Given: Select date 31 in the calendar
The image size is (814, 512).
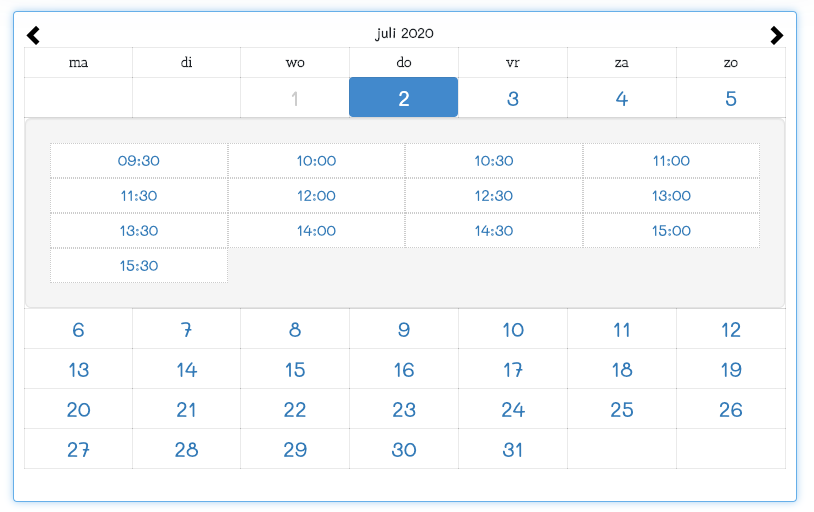Looking at the screenshot, I should click(x=513, y=449).
